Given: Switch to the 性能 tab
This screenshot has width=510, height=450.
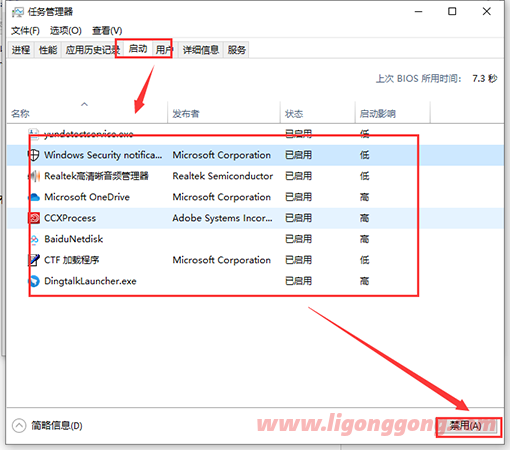Looking at the screenshot, I should (x=48, y=50).
